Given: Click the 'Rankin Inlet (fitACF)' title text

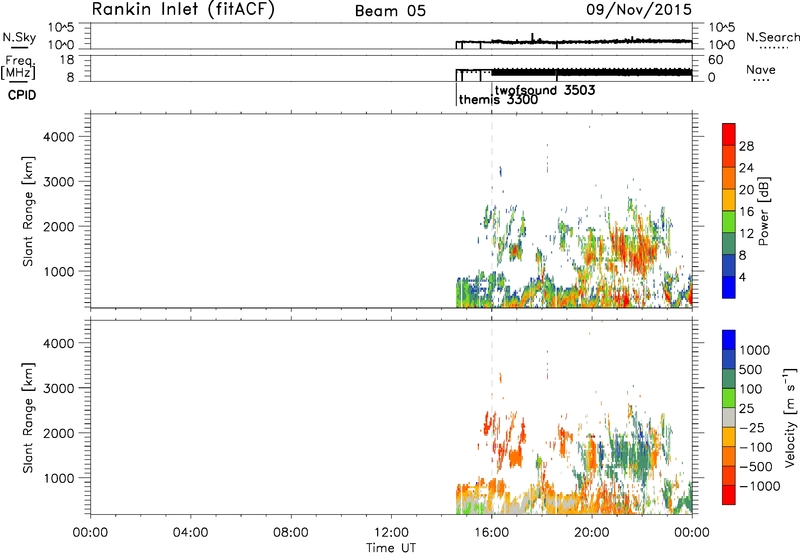Looking at the screenshot, I should click(183, 9).
